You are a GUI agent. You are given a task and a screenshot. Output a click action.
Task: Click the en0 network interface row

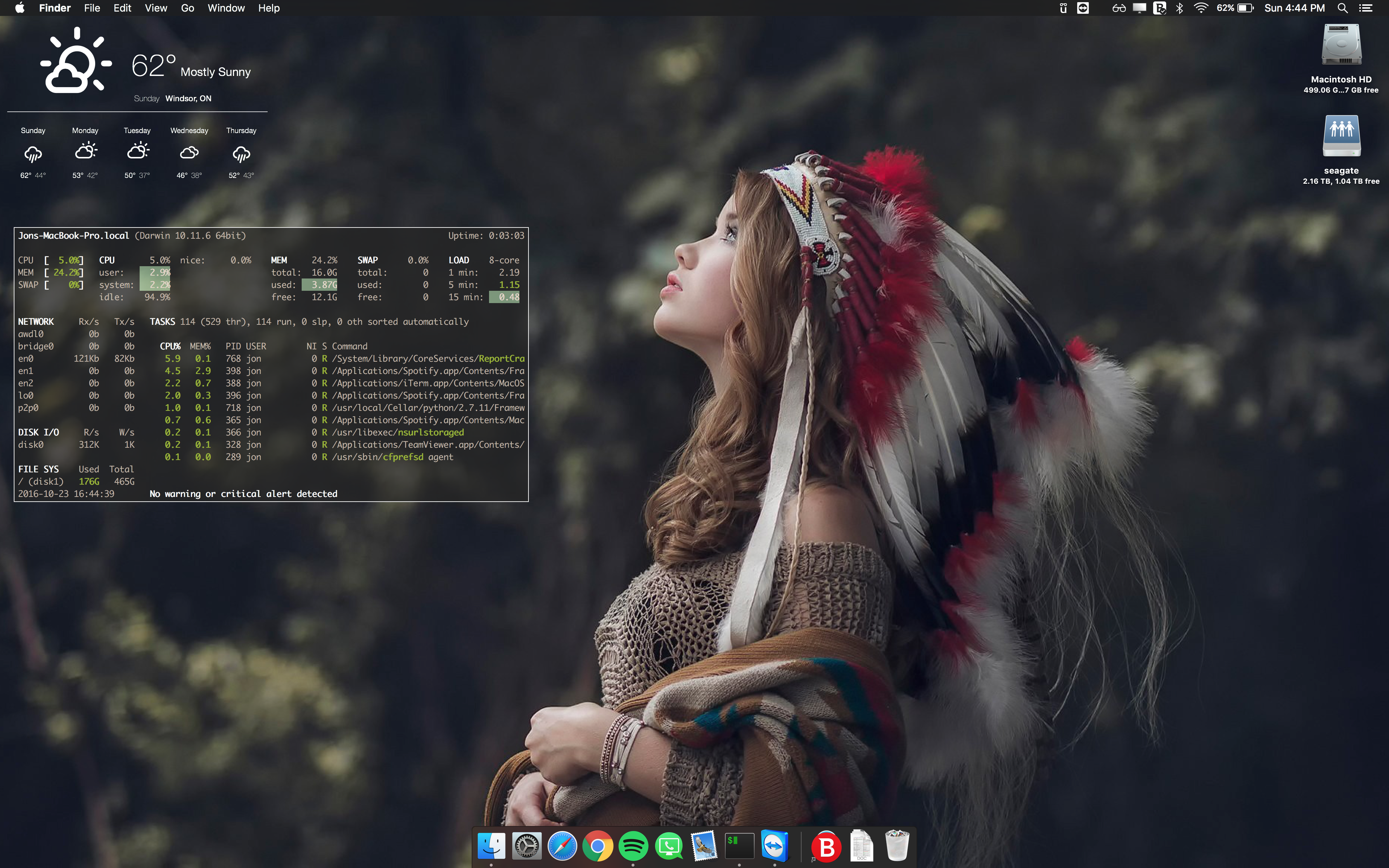[x=76, y=359]
